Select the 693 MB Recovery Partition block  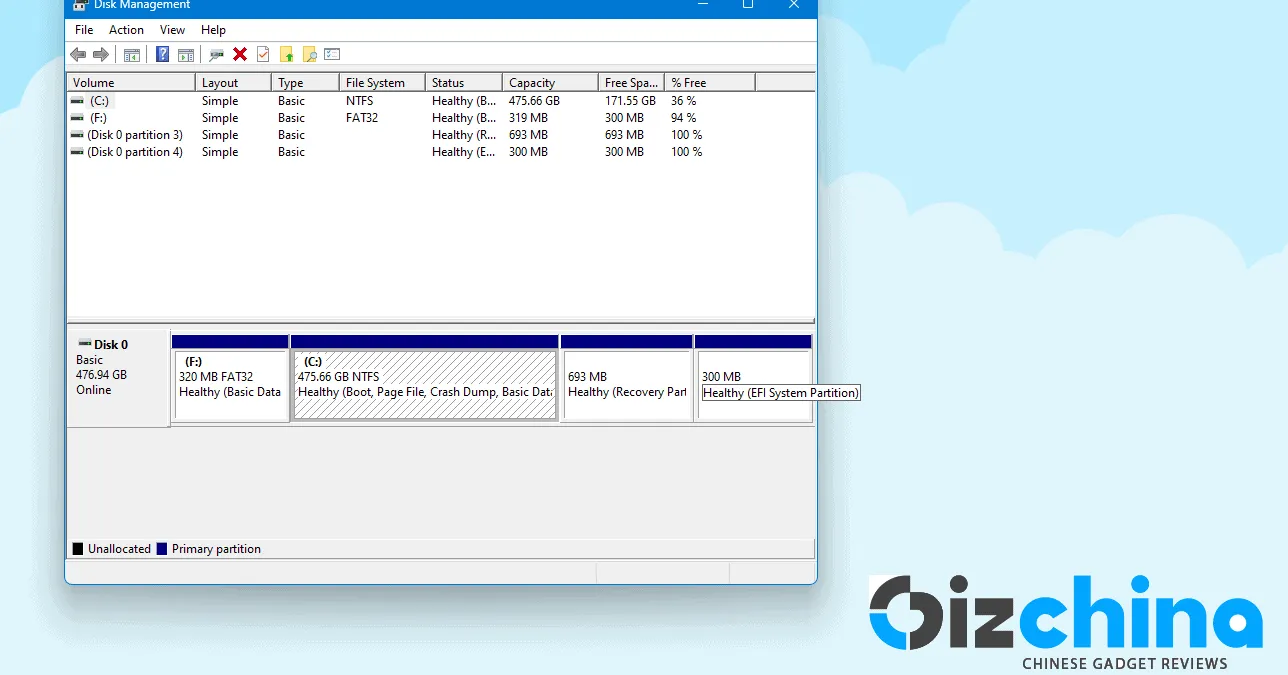point(626,385)
